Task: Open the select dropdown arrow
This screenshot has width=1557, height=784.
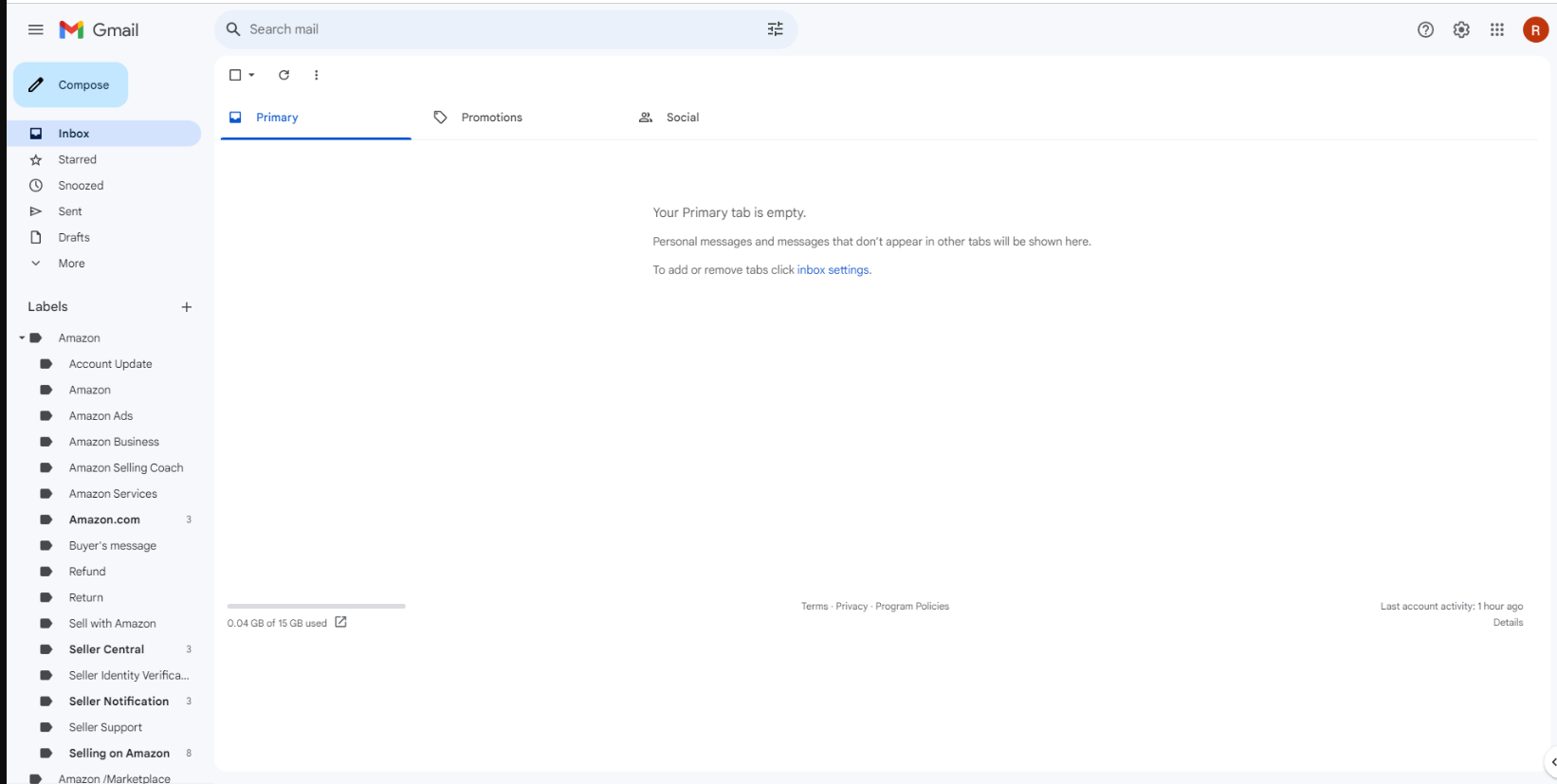Action: 251,75
